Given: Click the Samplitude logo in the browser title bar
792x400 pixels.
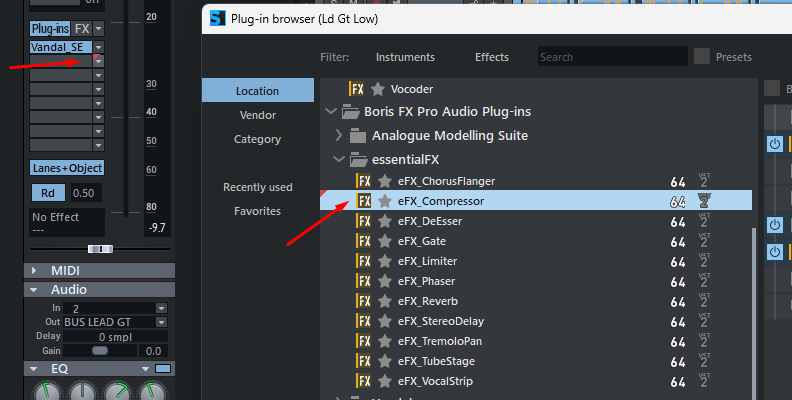Looking at the screenshot, I should pyautogui.click(x=218, y=19).
